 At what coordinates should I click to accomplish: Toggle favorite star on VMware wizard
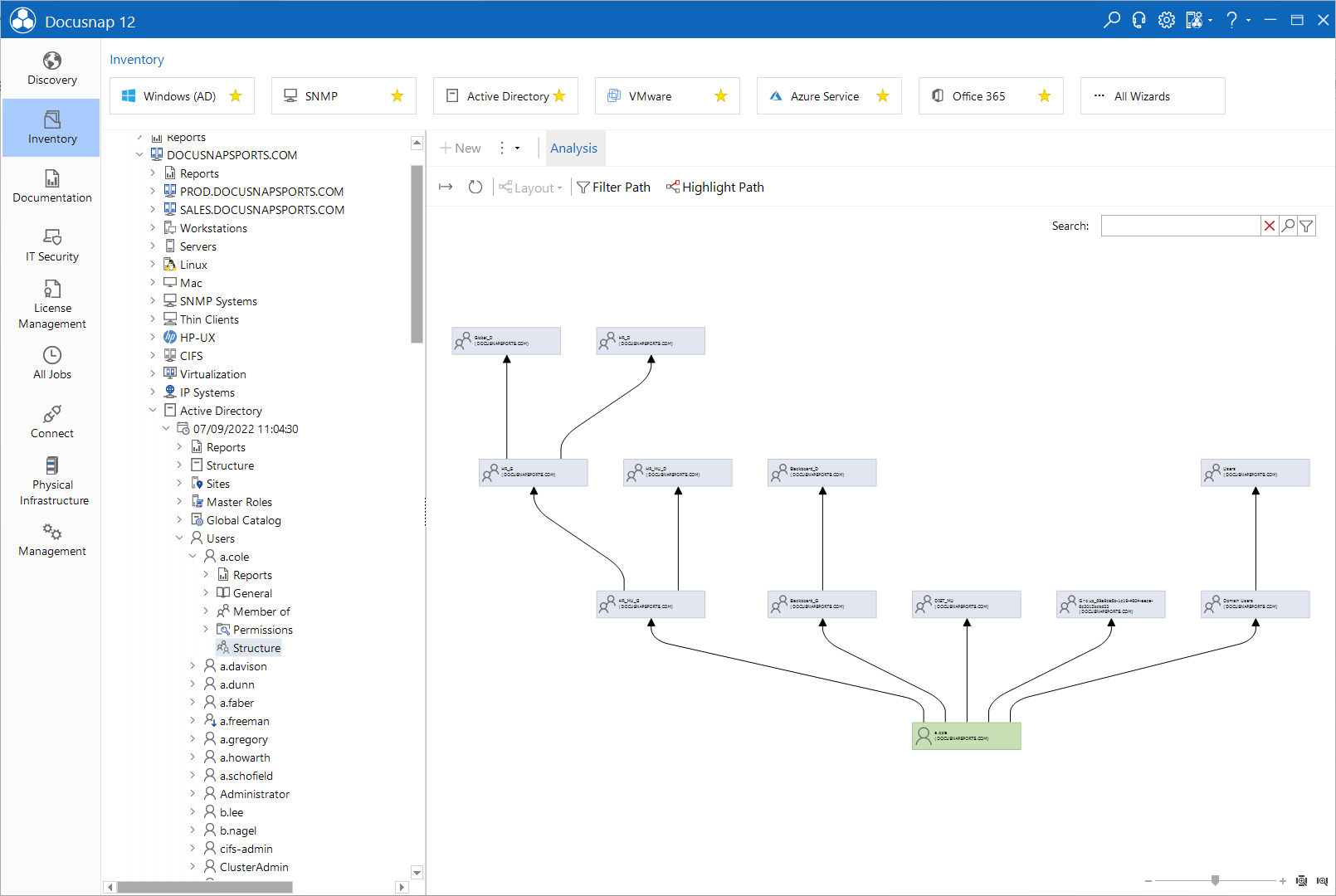point(721,95)
